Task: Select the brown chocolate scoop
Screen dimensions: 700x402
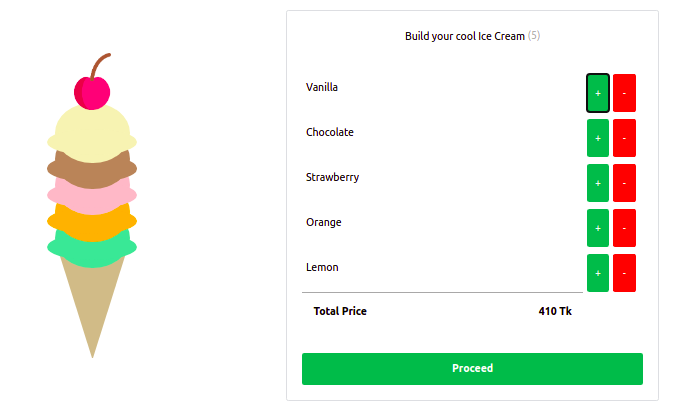Action: (x=91, y=166)
